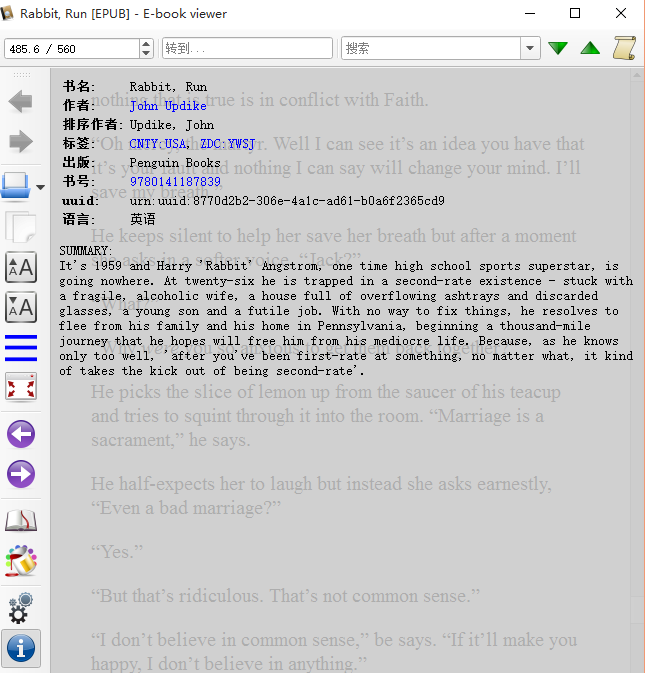Open the ISBN 9780141187839 link
This screenshot has width=645, height=673.
point(175,182)
